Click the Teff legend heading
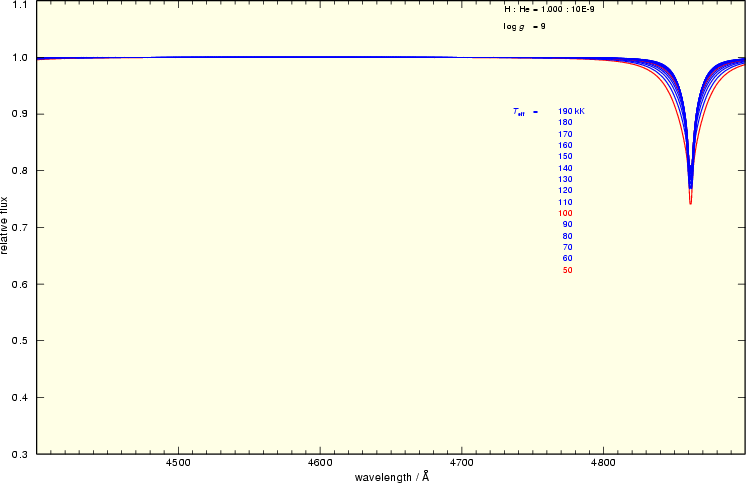The height and width of the screenshot is (483, 746). coord(519,112)
